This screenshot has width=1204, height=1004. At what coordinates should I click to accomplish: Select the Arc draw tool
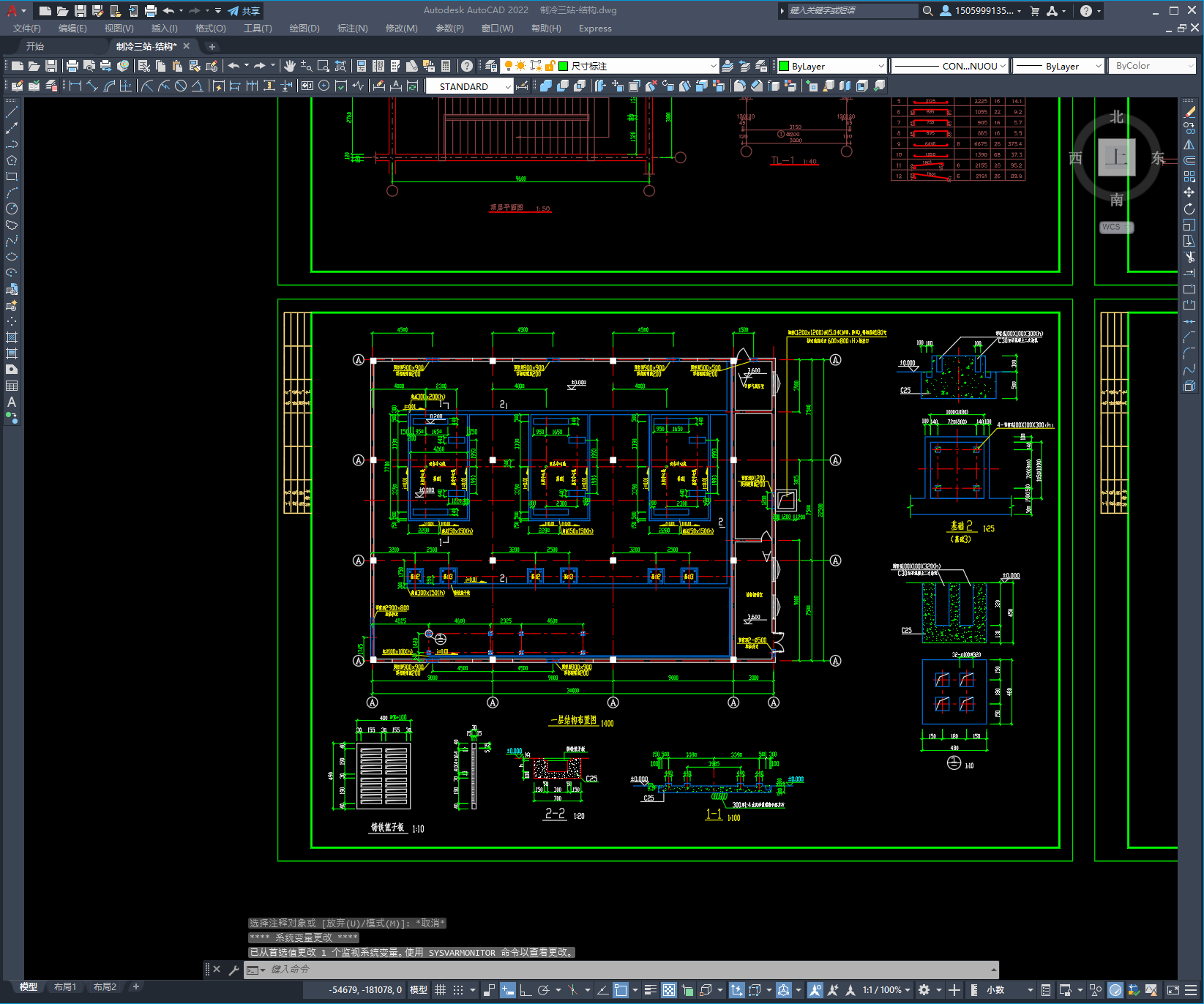[x=12, y=192]
